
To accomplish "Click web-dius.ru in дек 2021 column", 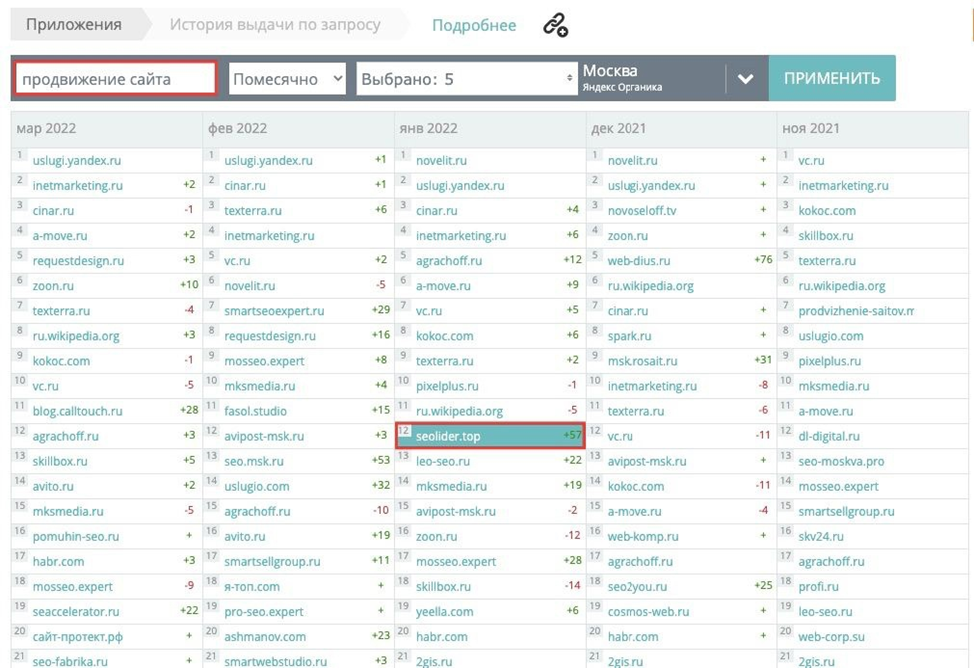I will pos(639,260).
